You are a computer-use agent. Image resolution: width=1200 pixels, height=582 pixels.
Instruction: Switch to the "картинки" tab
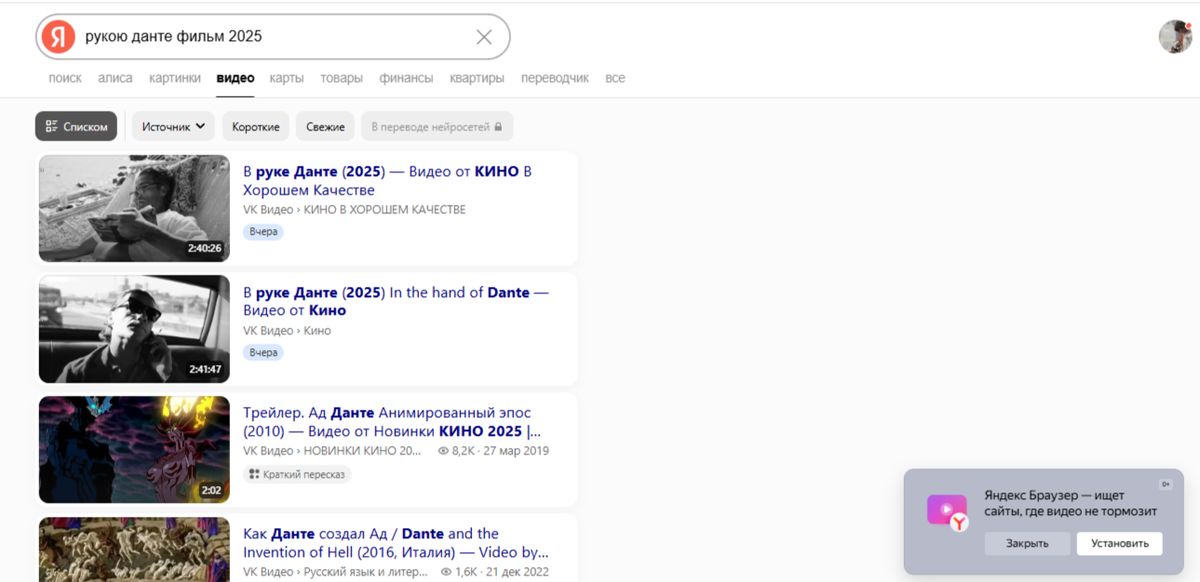[175, 78]
